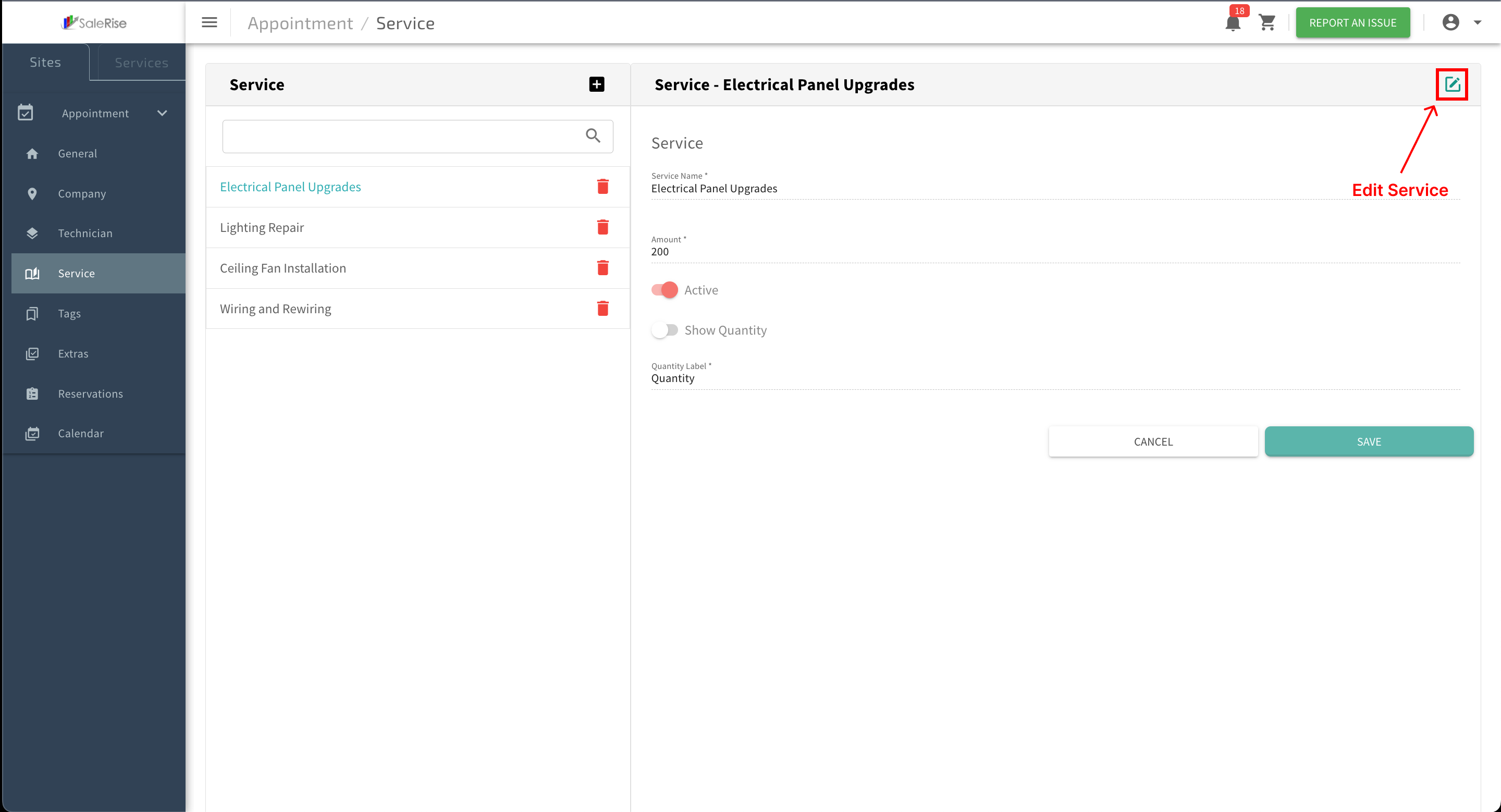Turn off the Active switch
Screen dimensions: 1501x812
(x=665, y=289)
